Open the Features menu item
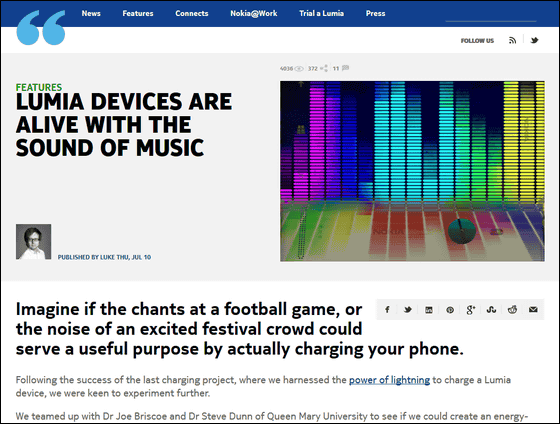 138,14
